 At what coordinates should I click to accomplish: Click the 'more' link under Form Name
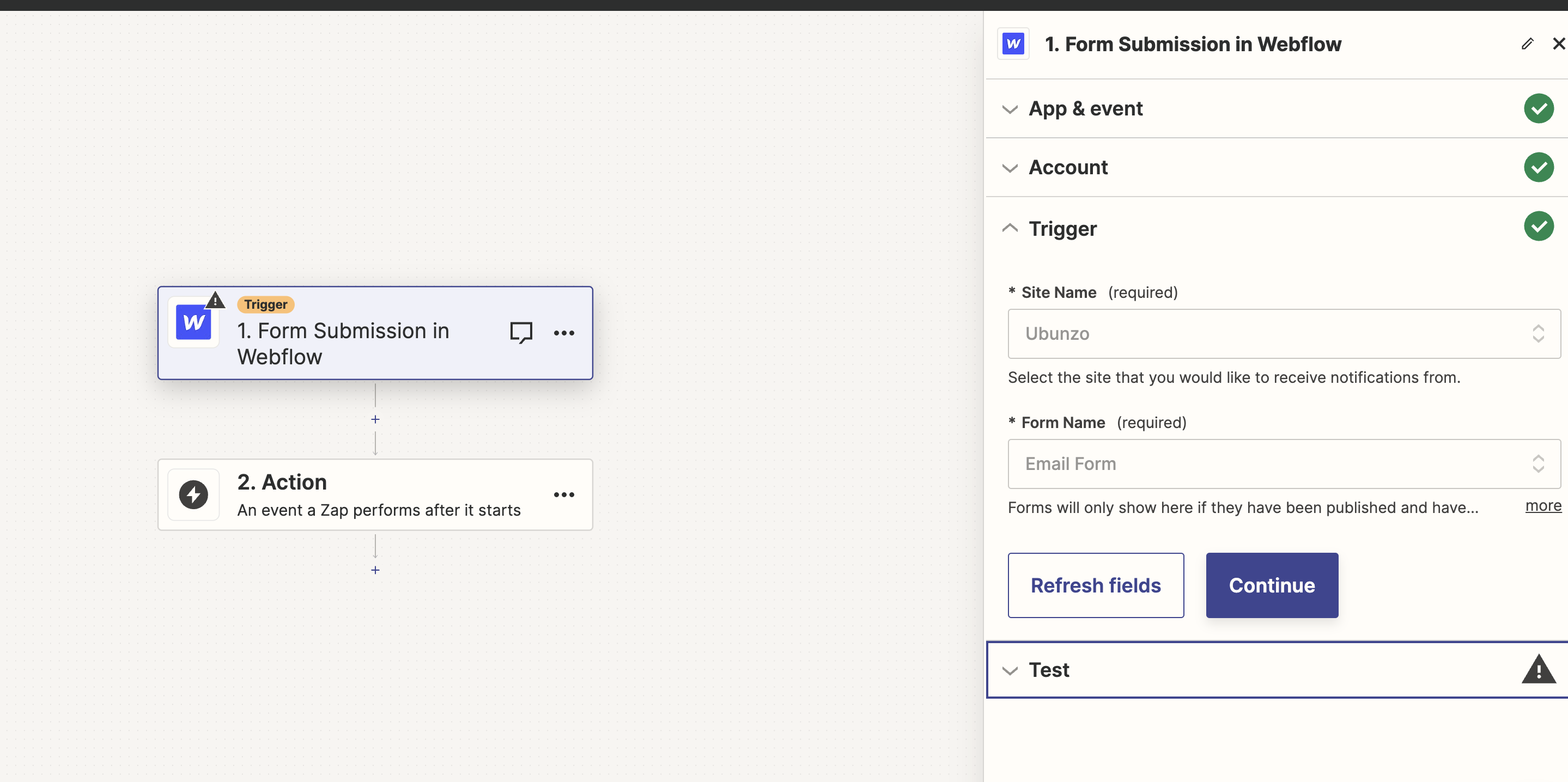coord(1543,506)
